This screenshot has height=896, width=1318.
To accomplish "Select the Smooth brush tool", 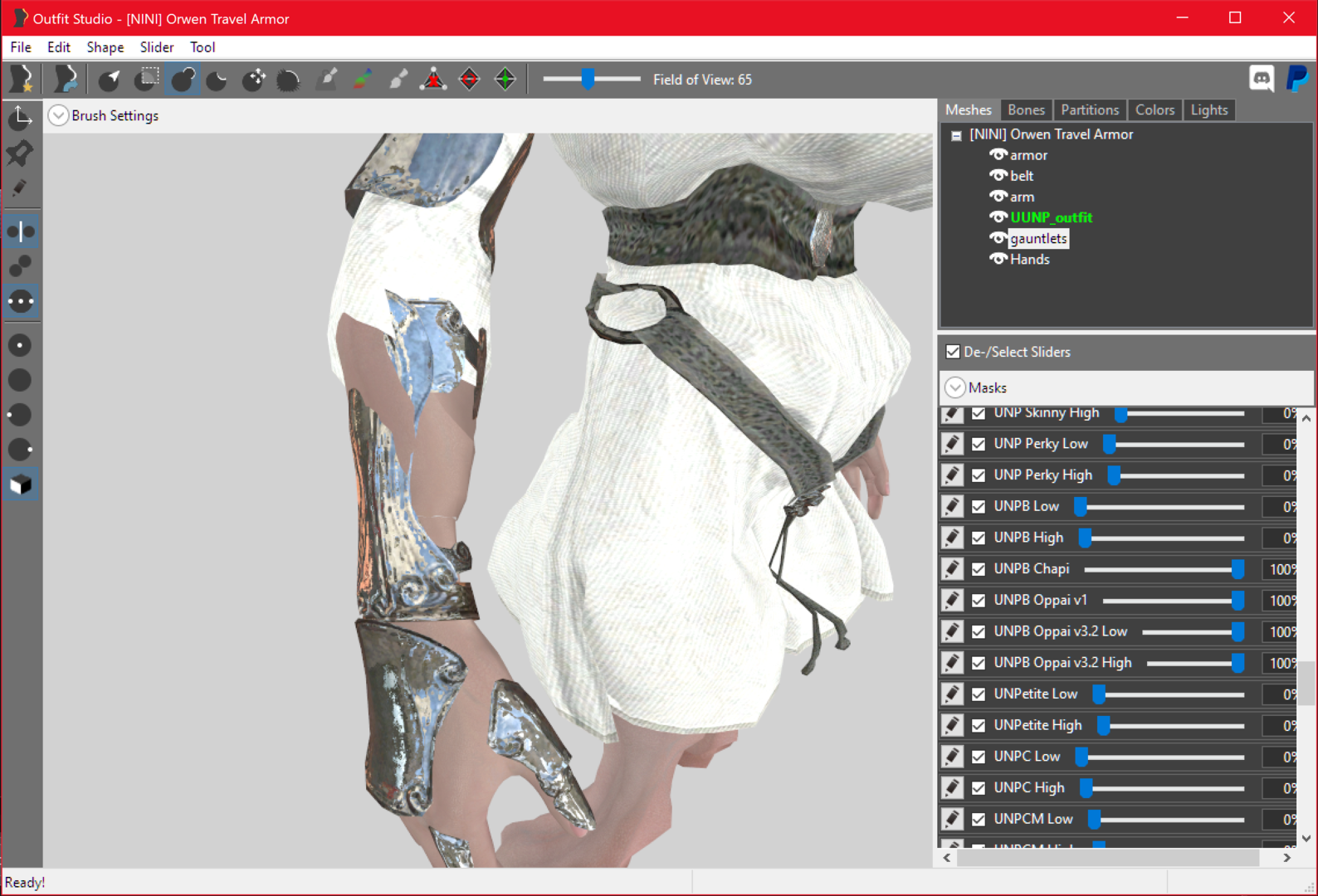I will [290, 80].
